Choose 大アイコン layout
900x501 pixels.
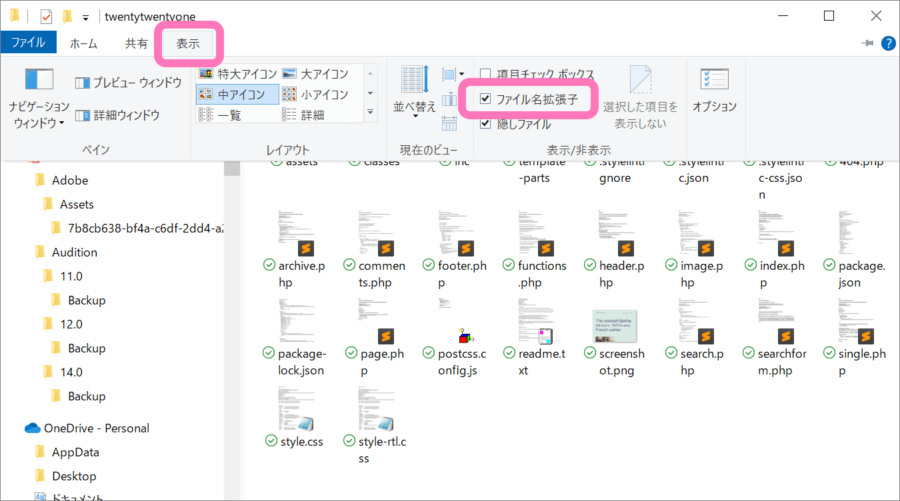click(316, 74)
